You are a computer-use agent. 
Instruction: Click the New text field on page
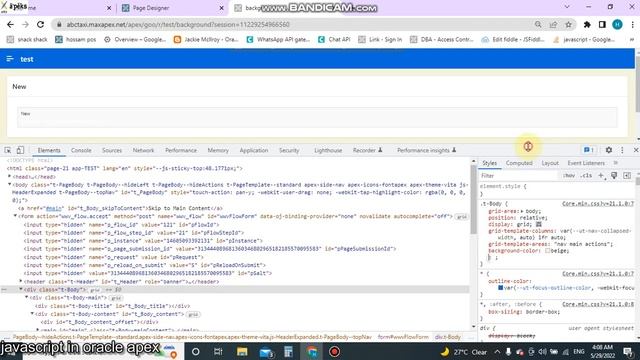coord(317,118)
